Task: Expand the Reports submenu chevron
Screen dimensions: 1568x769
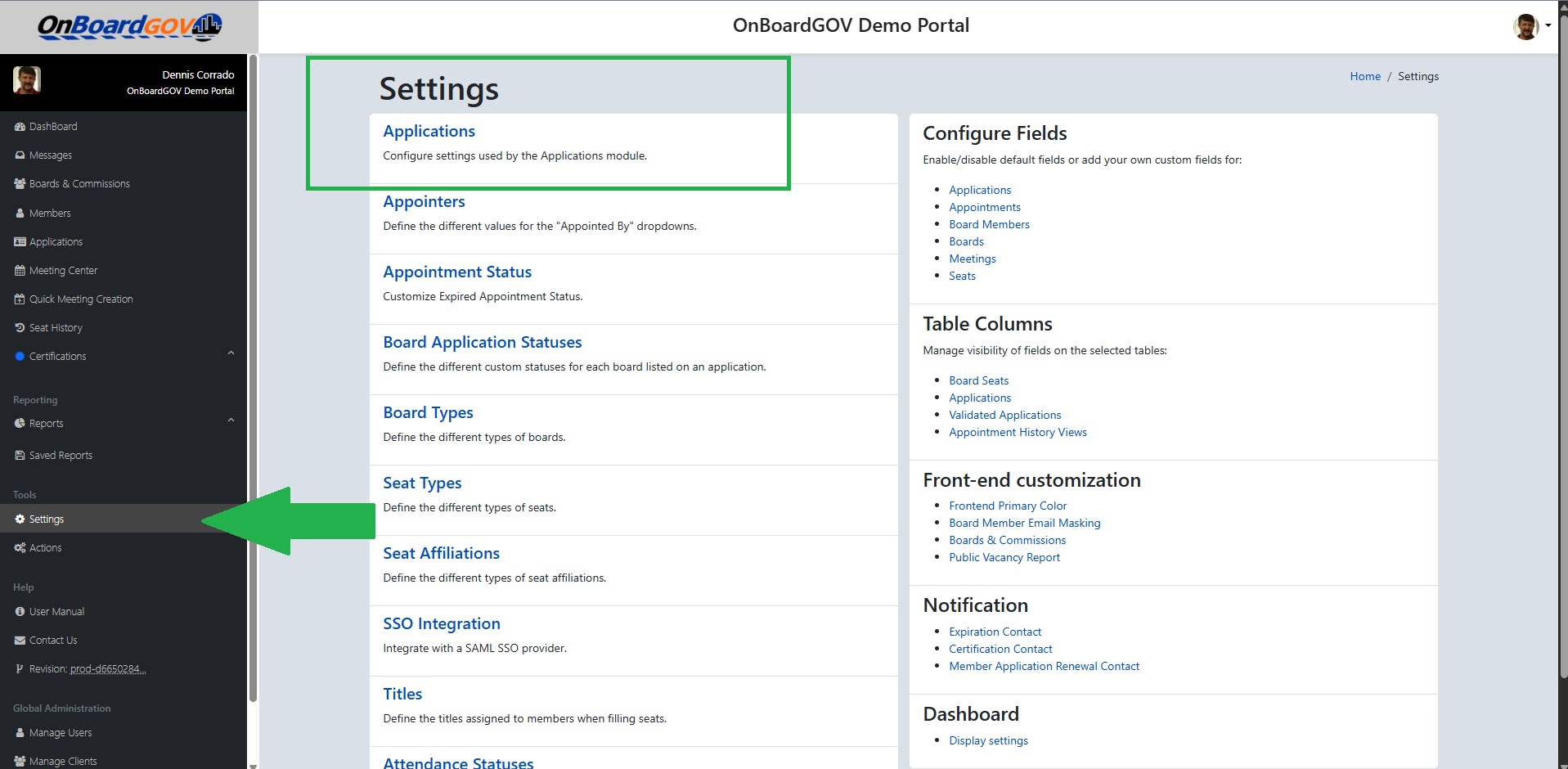Action: (x=231, y=421)
